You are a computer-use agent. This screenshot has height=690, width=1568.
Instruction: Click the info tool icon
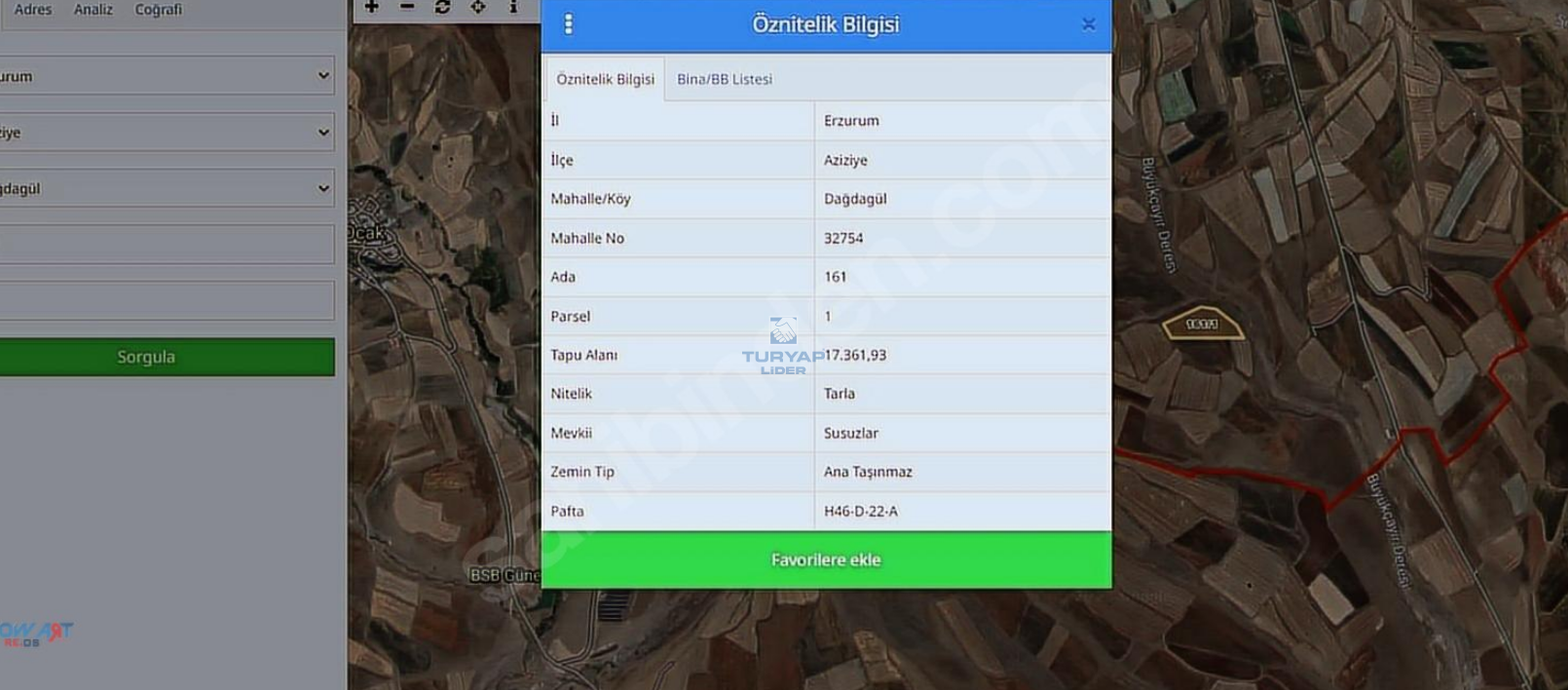(513, 7)
